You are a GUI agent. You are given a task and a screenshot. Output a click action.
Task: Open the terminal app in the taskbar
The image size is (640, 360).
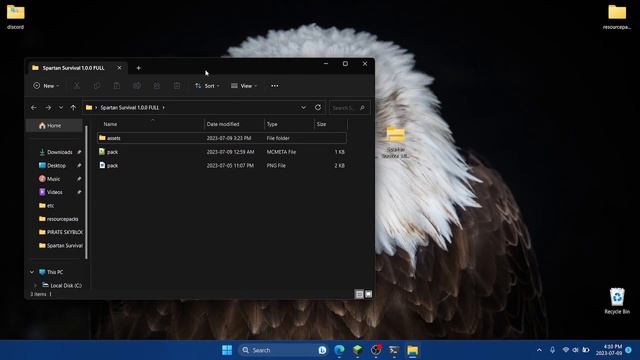pyautogui.click(x=394, y=350)
